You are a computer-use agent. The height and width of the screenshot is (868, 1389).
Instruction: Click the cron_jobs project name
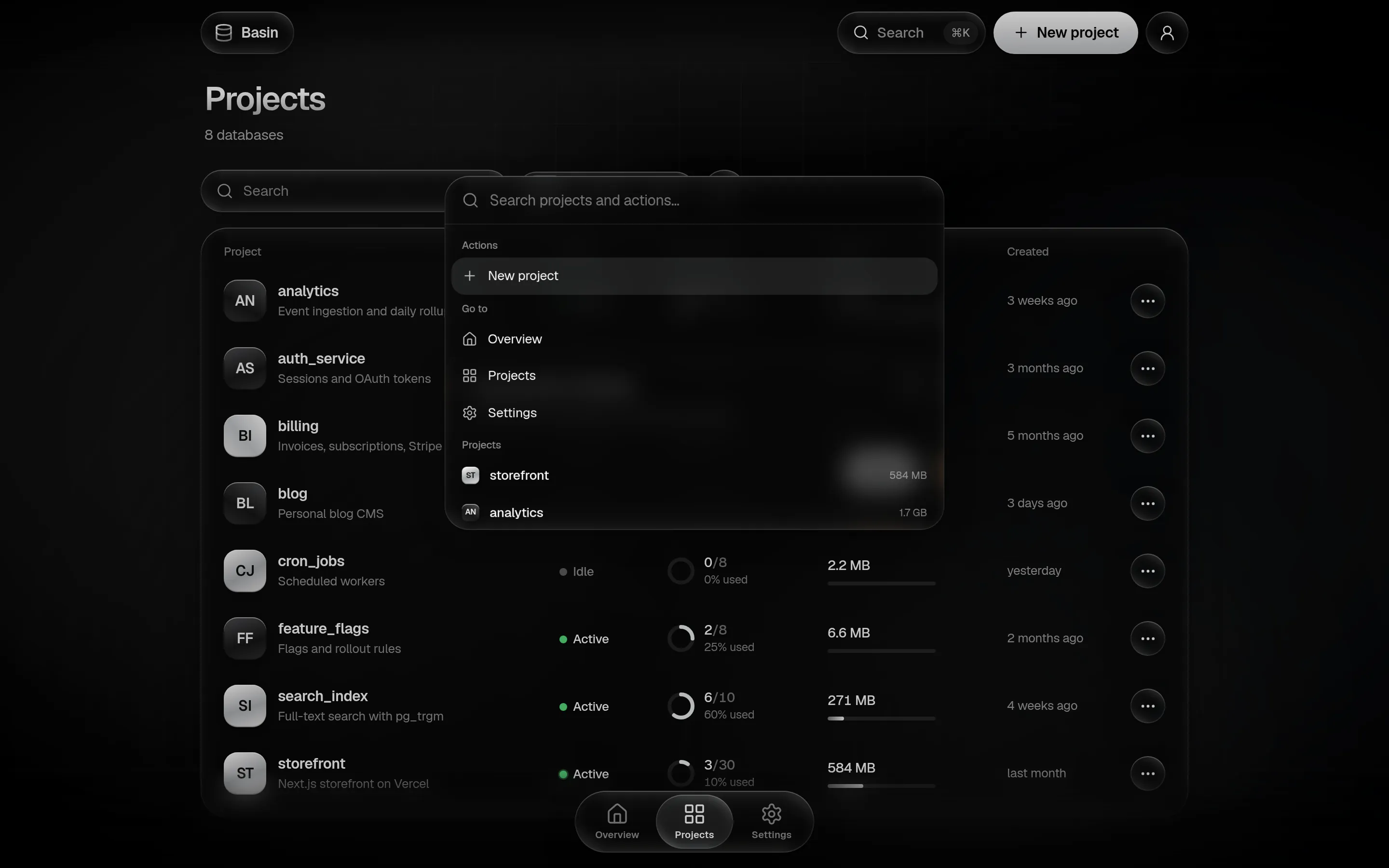tap(311, 561)
